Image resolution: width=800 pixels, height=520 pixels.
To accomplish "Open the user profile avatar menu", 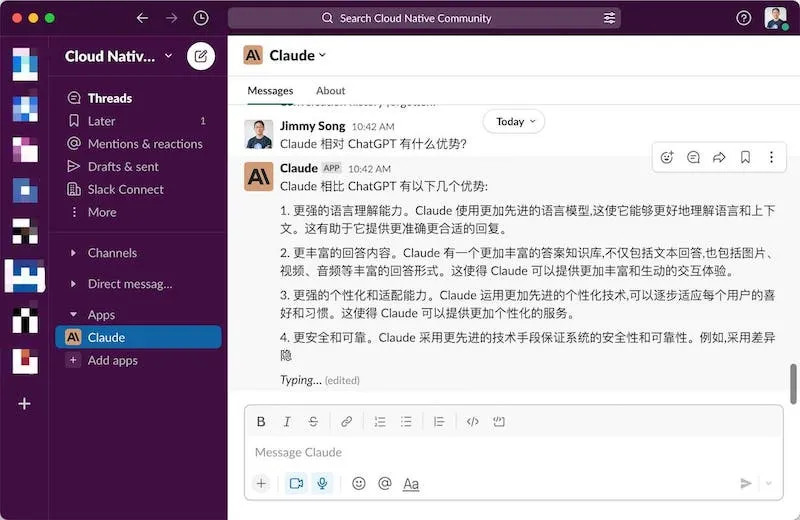I will [776, 18].
